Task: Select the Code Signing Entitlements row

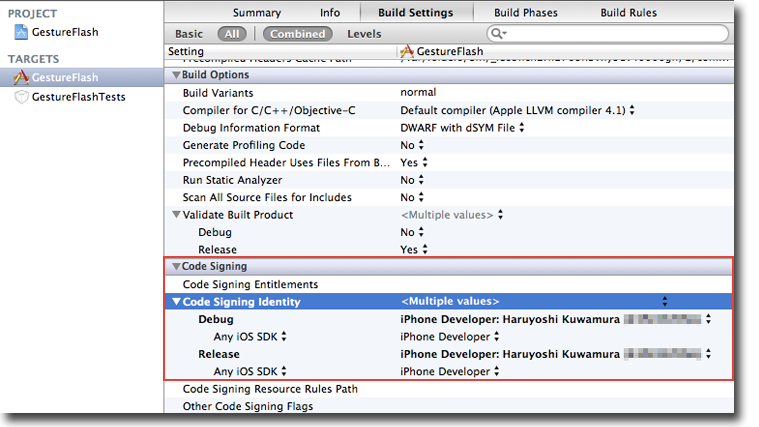Action: point(250,285)
